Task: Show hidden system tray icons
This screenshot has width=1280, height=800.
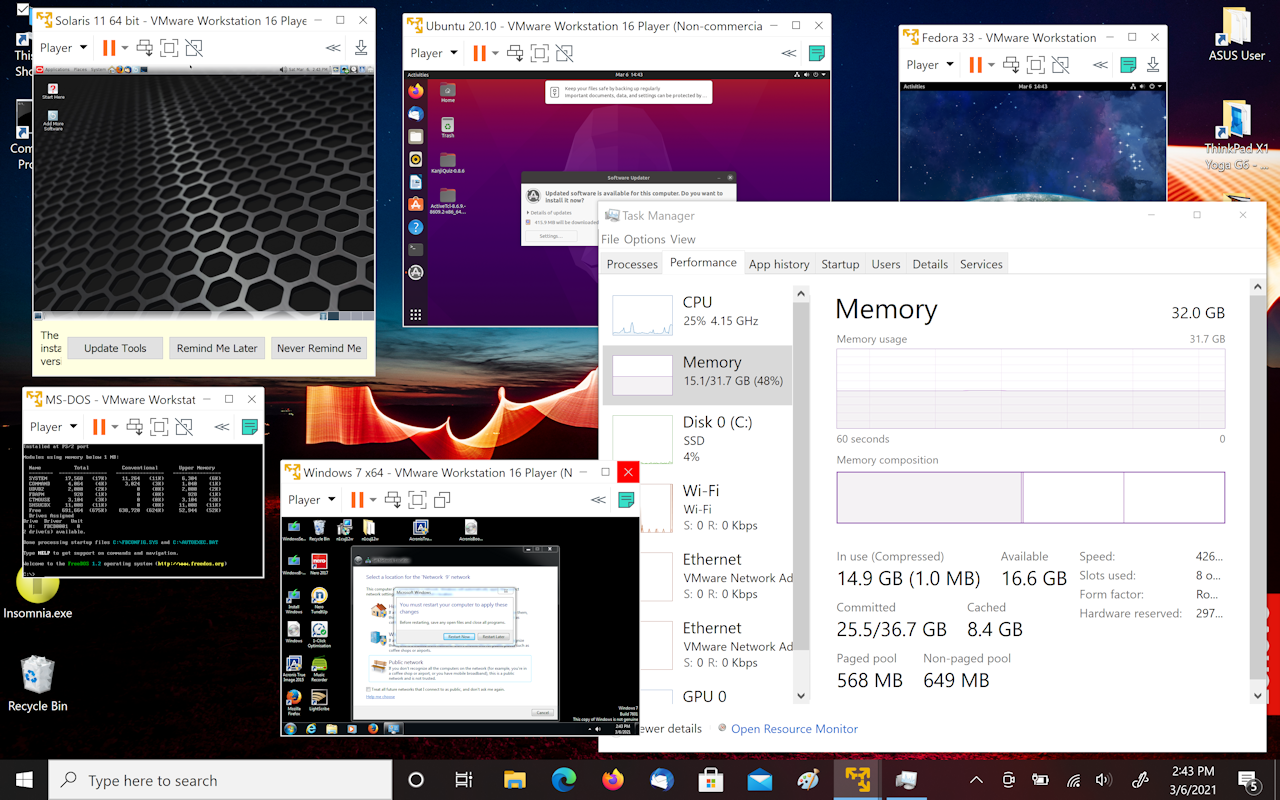Action: pos(976,780)
